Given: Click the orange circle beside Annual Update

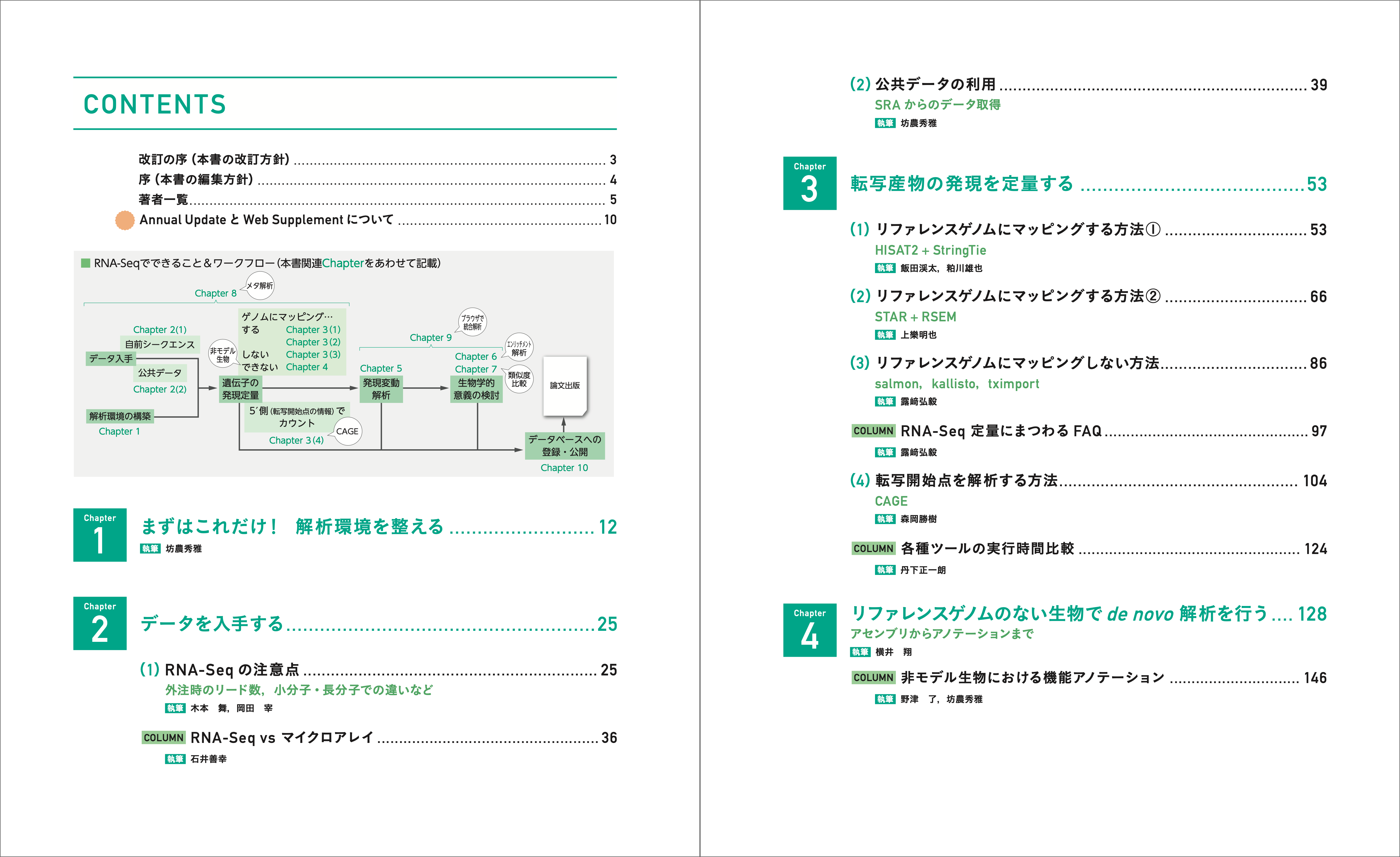Looking at the screenshot, I should [124, 220].
